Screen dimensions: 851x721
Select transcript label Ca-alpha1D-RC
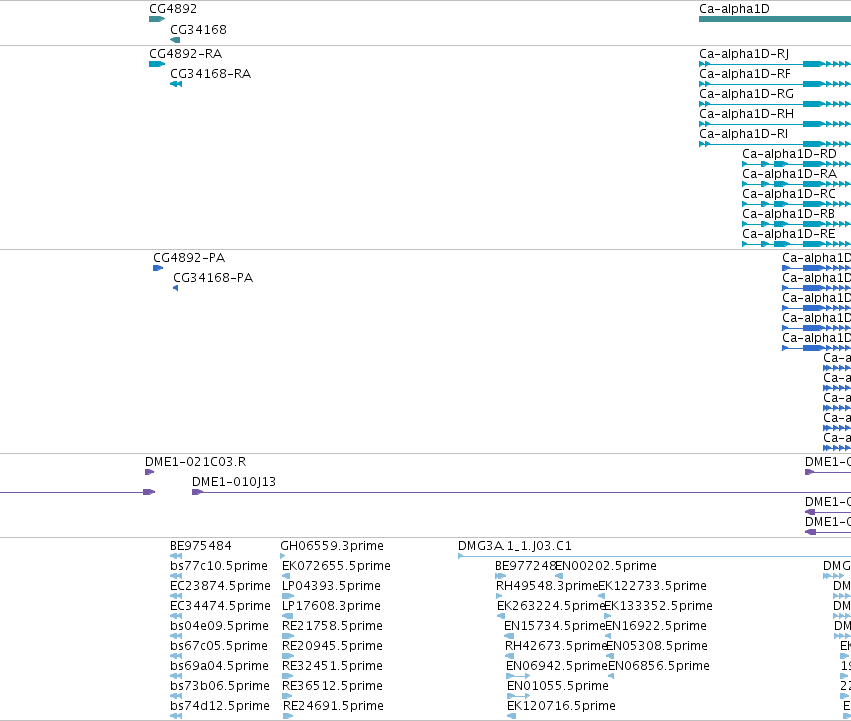click(789, 194)
